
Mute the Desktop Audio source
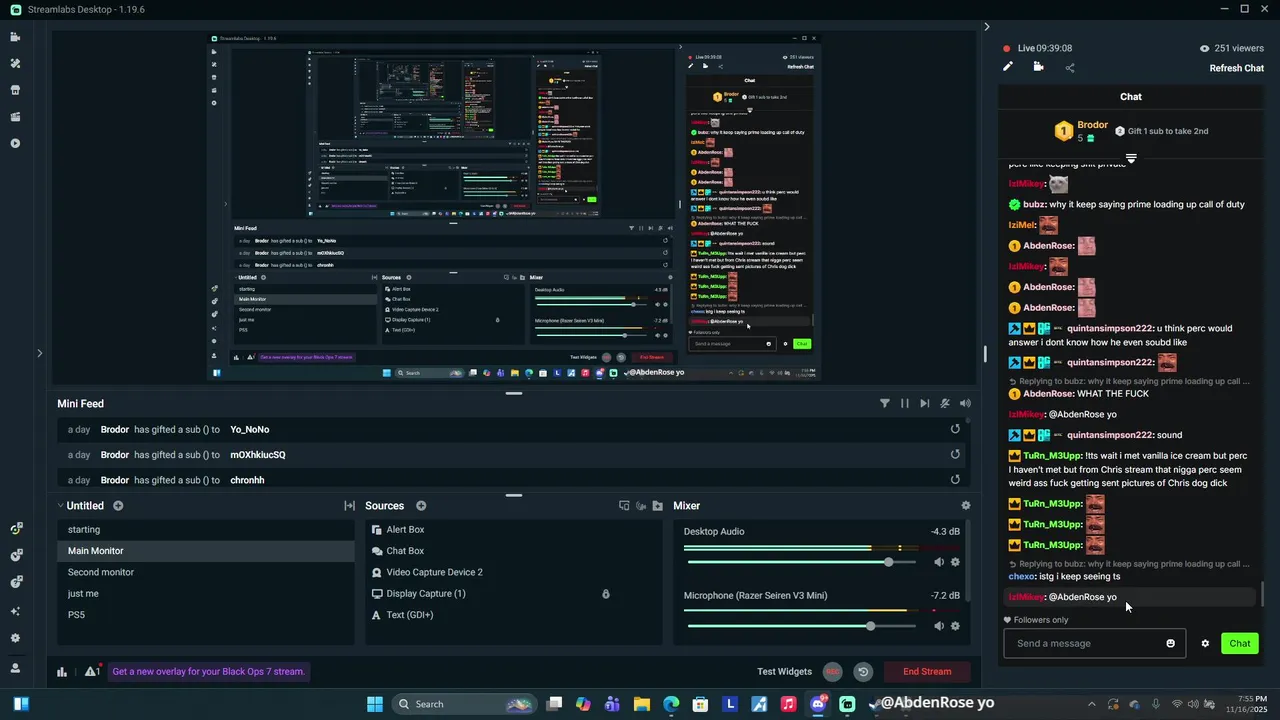point(939,562)
